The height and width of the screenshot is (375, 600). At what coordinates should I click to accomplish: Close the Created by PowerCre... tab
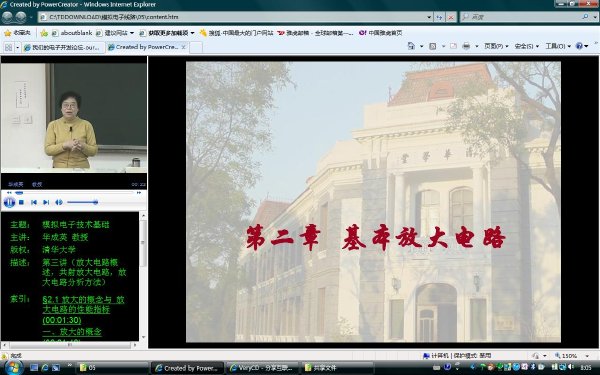tap(183, 47)
